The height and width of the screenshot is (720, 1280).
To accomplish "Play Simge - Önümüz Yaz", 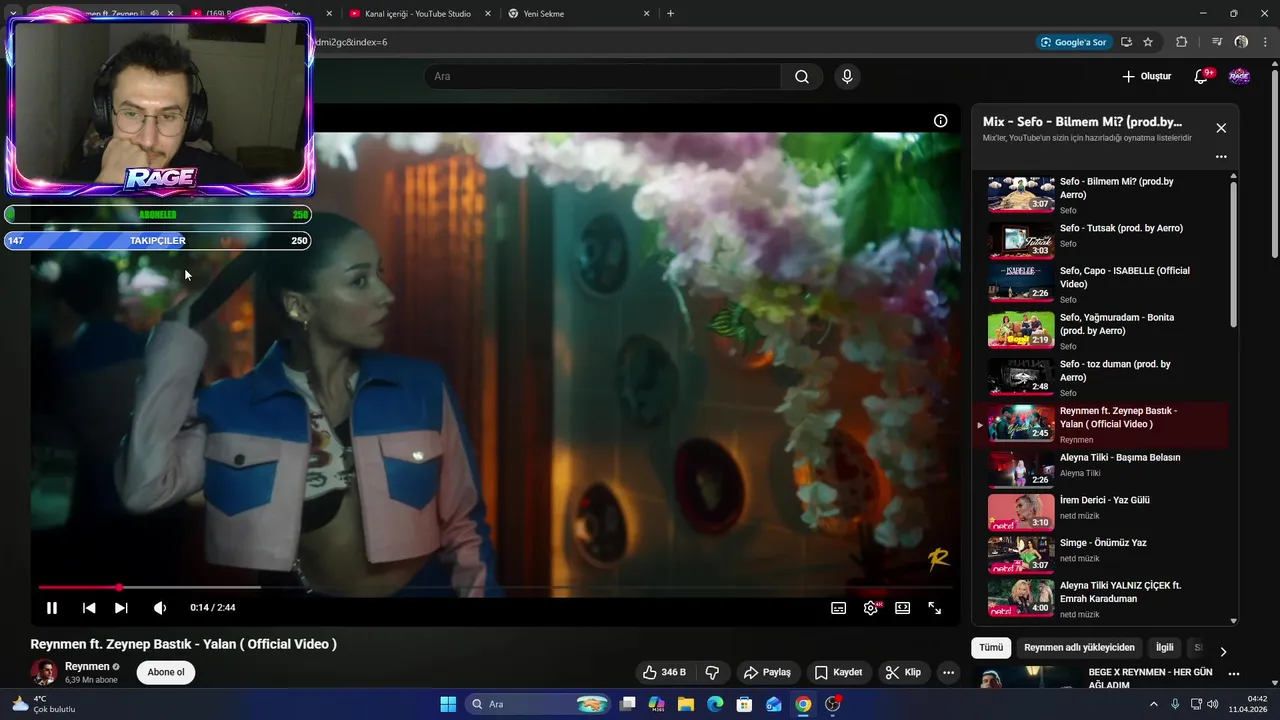I will pos(1100,555).
